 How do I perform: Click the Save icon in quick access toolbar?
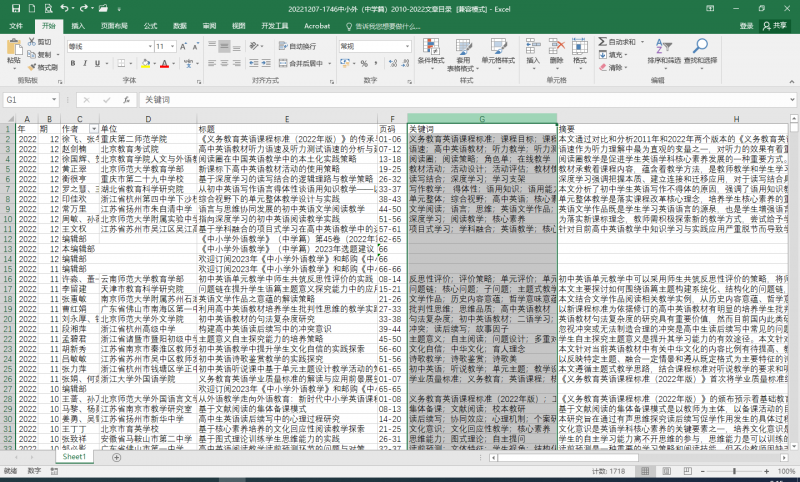tap(16, 8)
